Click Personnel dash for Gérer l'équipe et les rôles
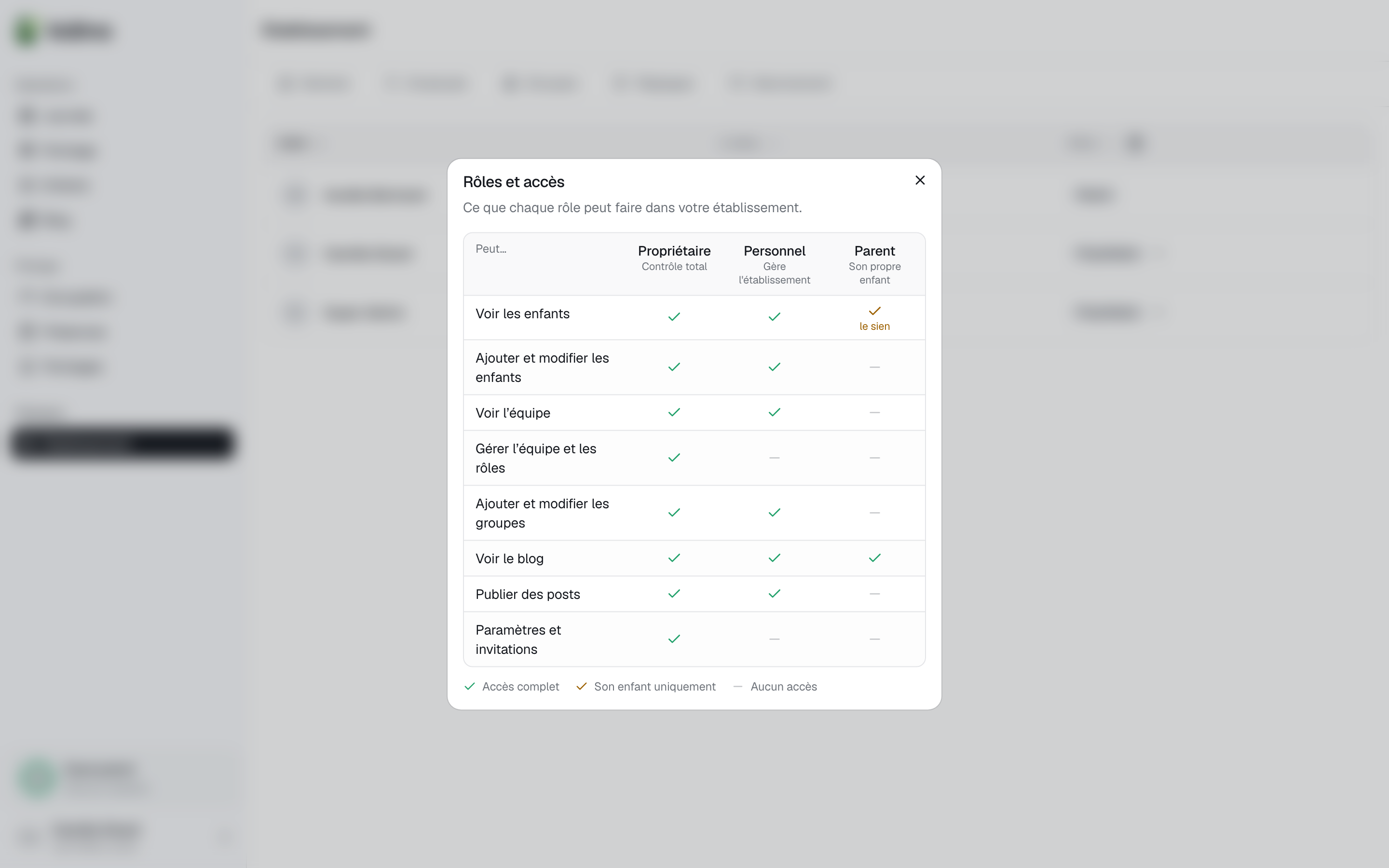Screen dimensions: 1389x868 (774, 458)
